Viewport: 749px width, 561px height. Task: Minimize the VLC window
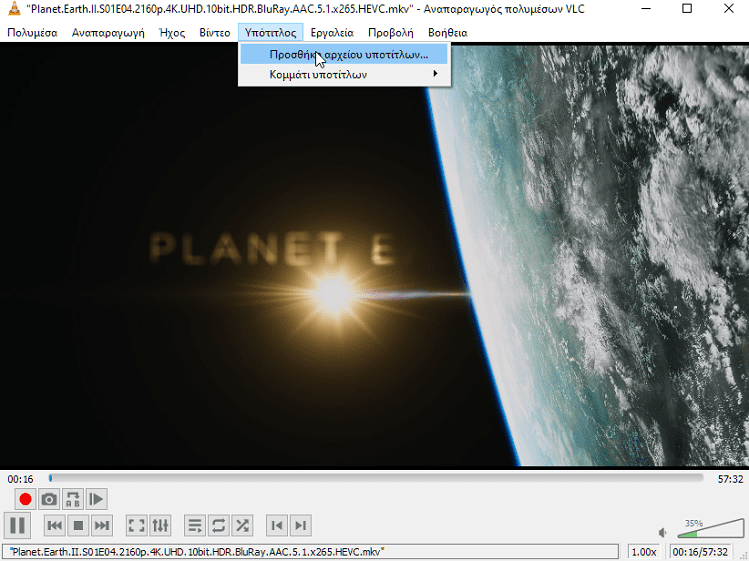646,9
